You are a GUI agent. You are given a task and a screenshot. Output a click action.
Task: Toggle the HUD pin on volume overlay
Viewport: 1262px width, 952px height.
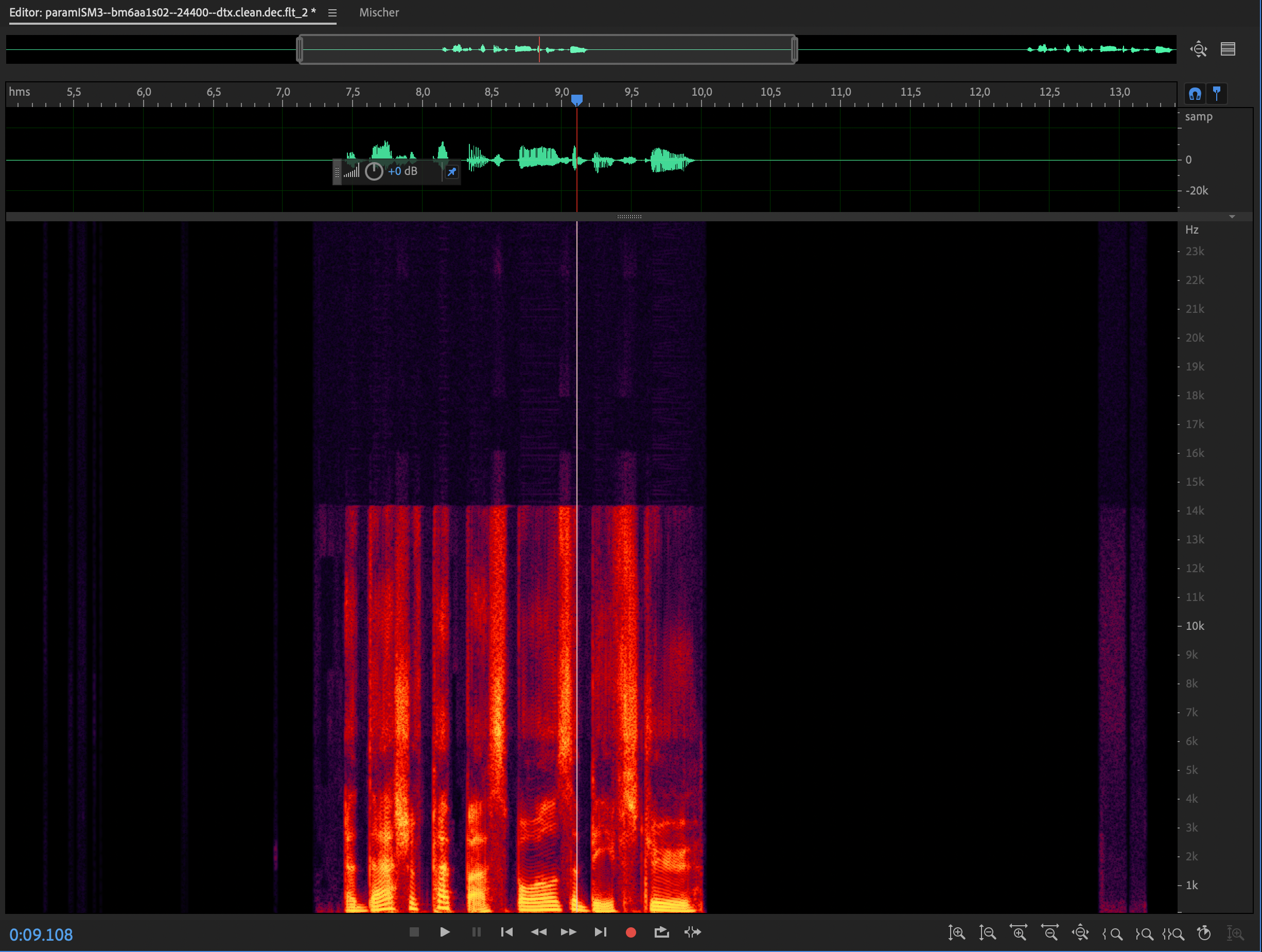point(451,172)
